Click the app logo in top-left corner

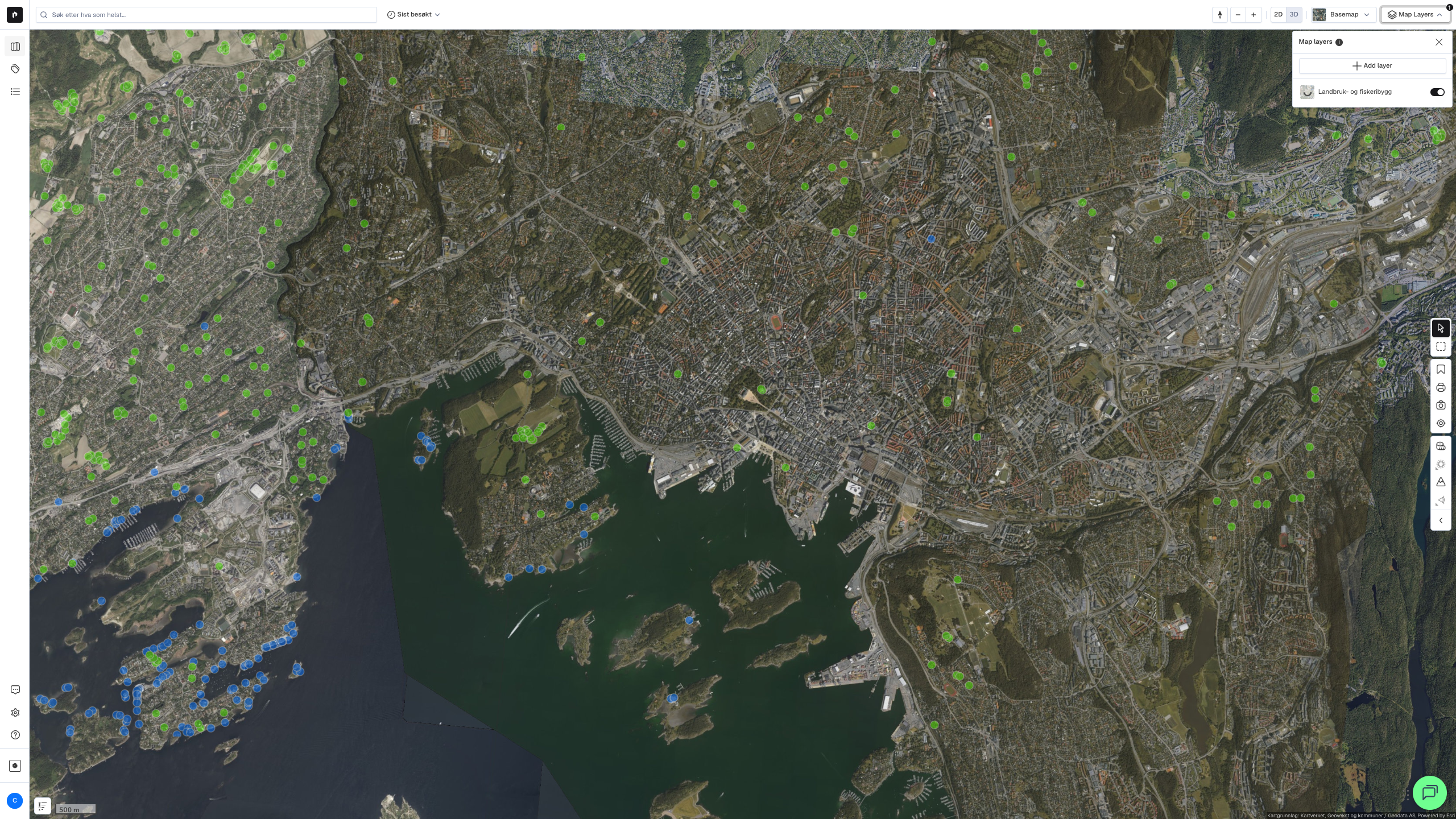click(x=15, y=15)
